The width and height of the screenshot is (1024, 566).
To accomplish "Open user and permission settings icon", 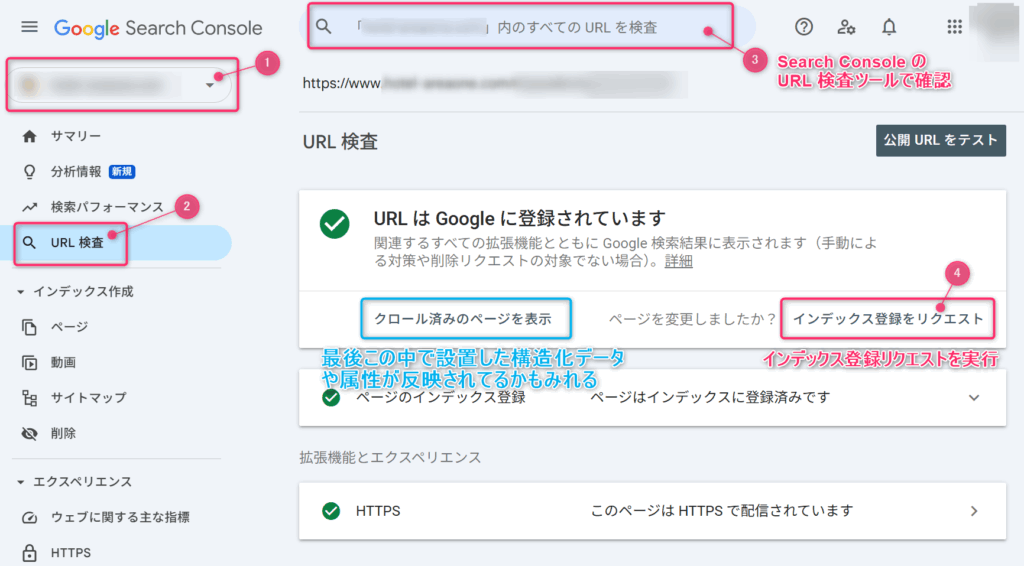I will 846,27.
